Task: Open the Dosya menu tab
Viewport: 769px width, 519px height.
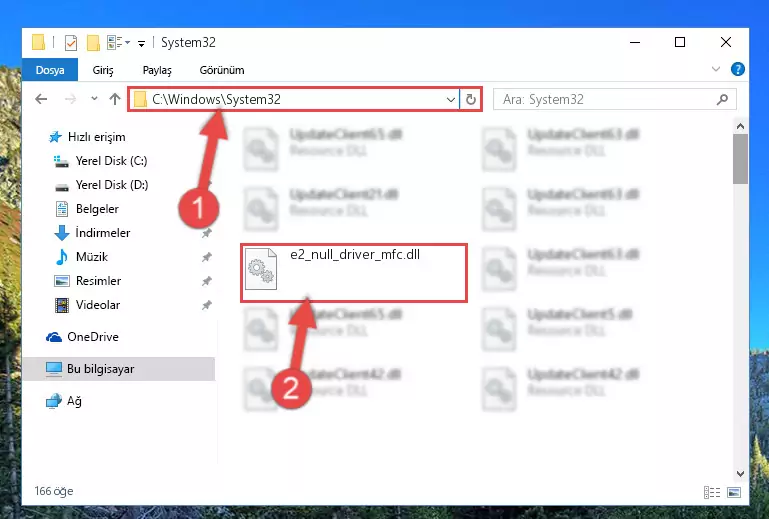Action: point(50,70)
